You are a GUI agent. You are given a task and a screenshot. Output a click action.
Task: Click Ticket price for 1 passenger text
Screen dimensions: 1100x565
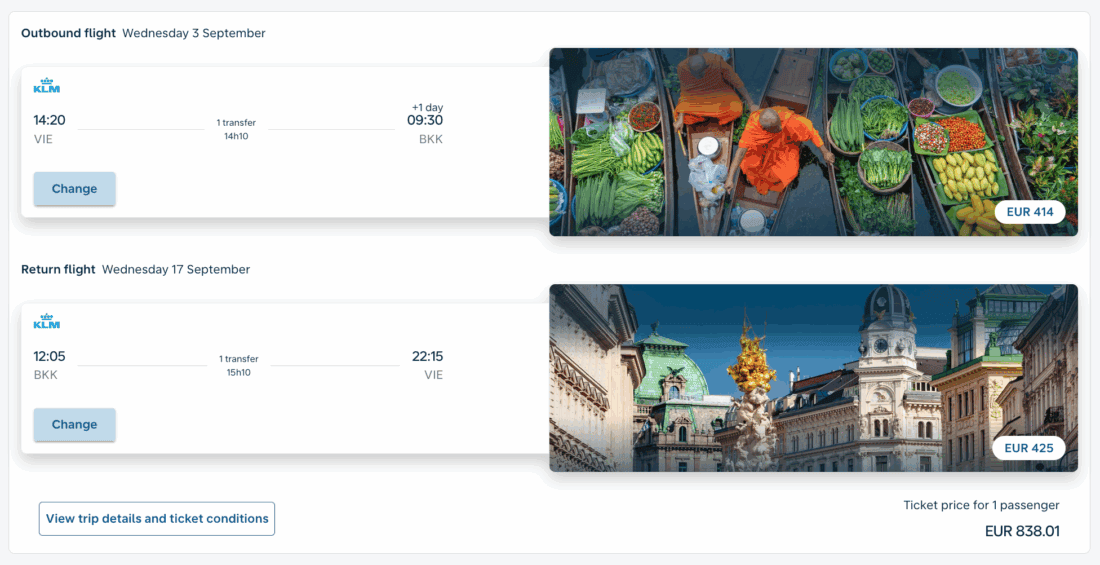pos(981,505)
